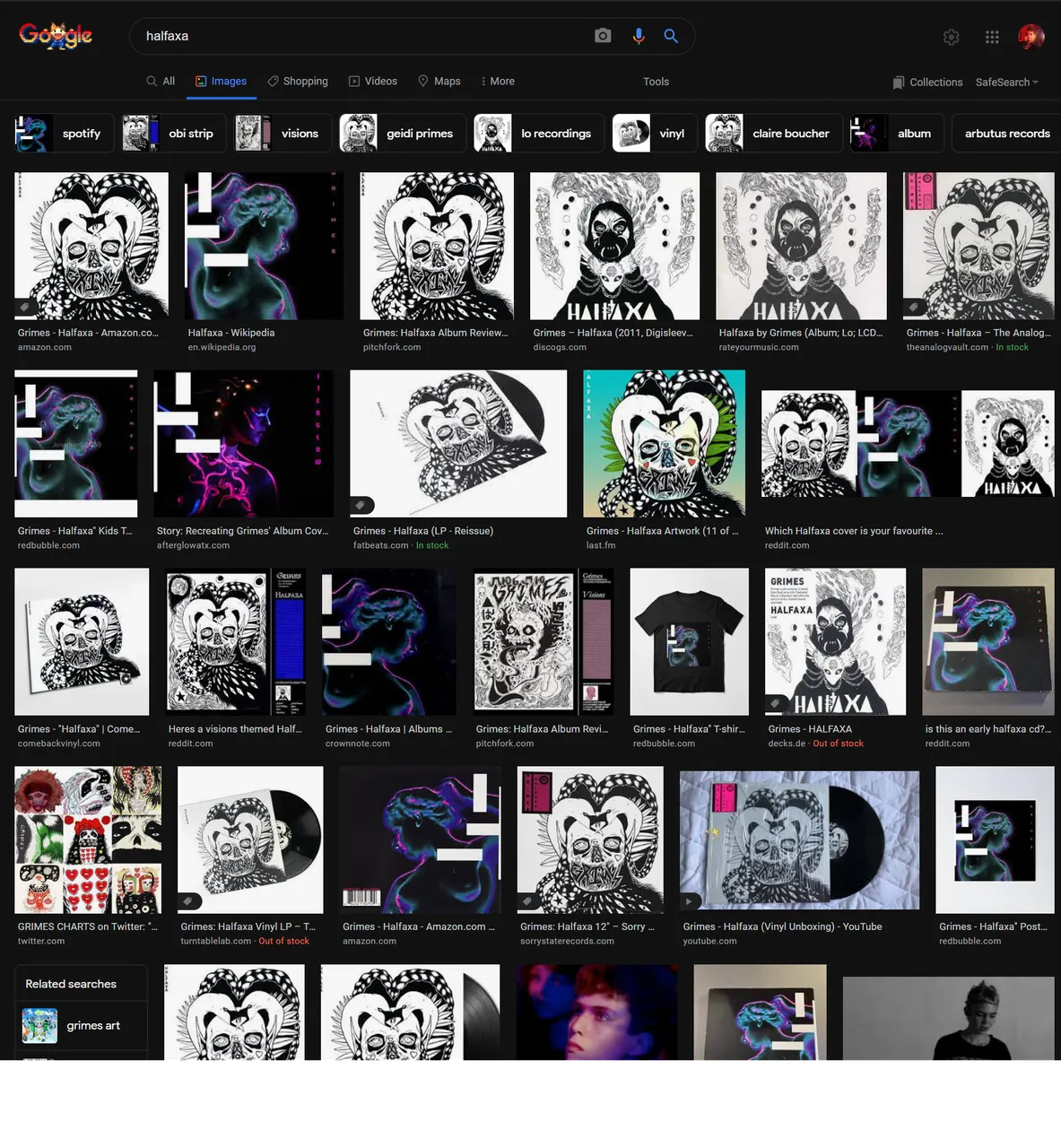Filter by the arbutus records chip

(1007, 133)
